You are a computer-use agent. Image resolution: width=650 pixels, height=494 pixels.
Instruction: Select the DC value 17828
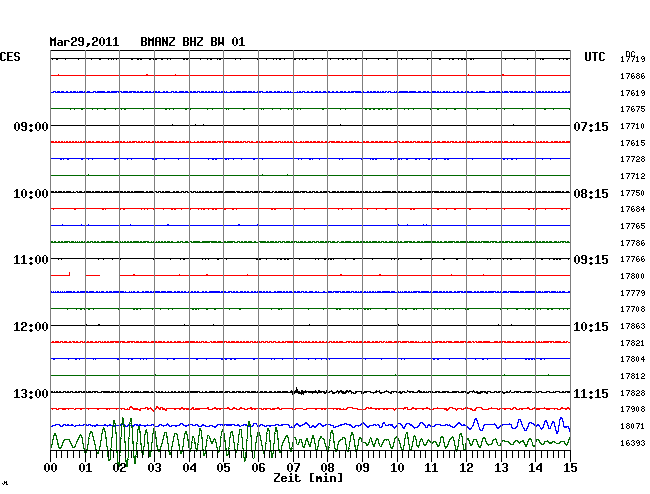(x=633, y=393)
